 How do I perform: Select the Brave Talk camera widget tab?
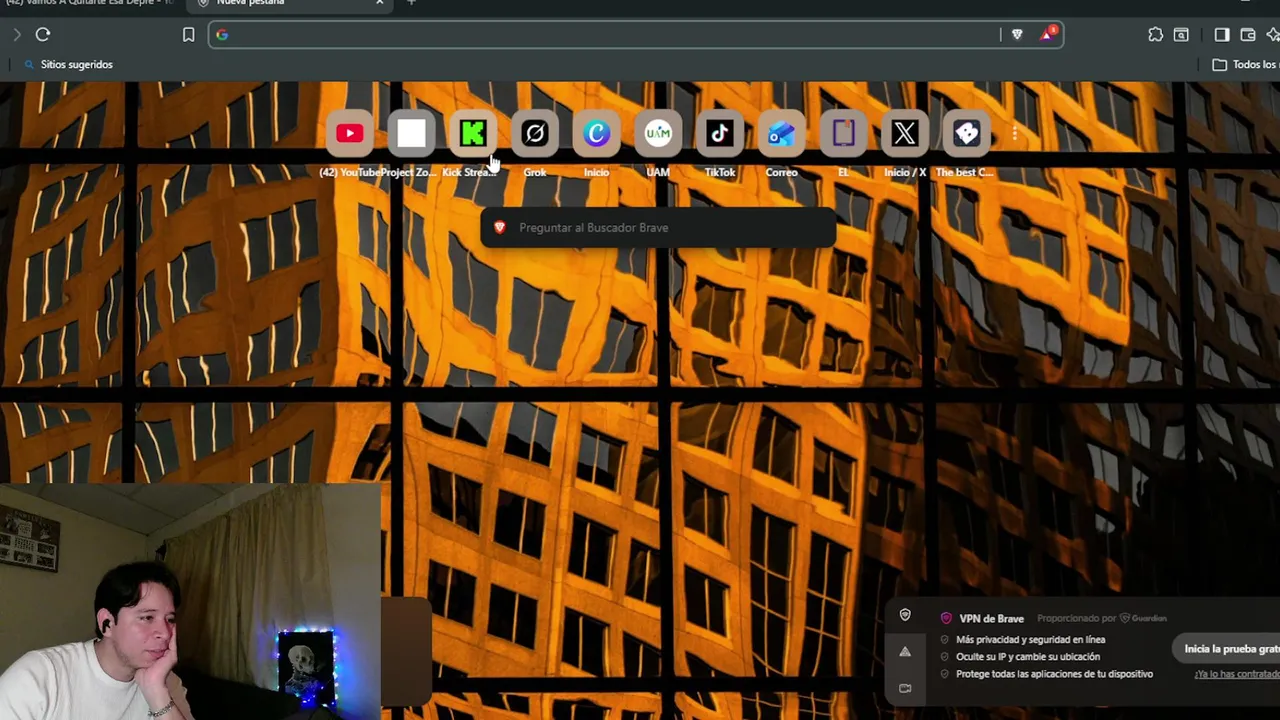point(905,688)
